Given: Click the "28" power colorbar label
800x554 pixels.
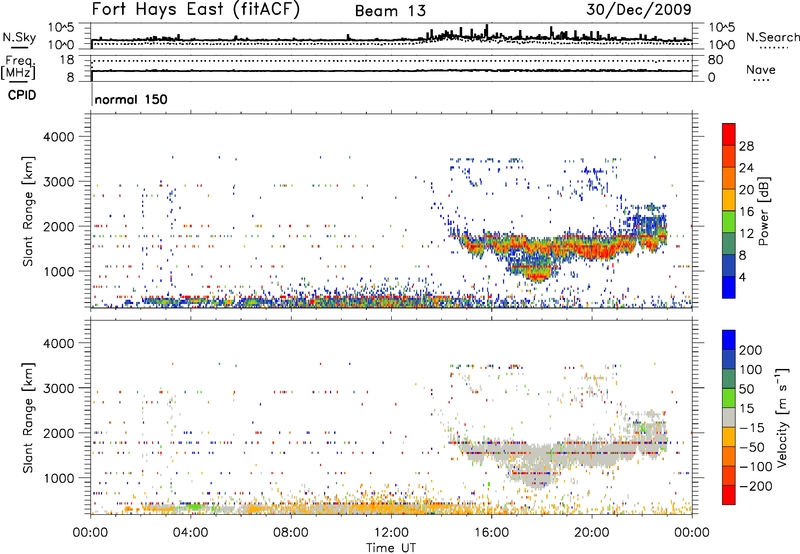Looking at the screenshot, I should click(746, 146).
